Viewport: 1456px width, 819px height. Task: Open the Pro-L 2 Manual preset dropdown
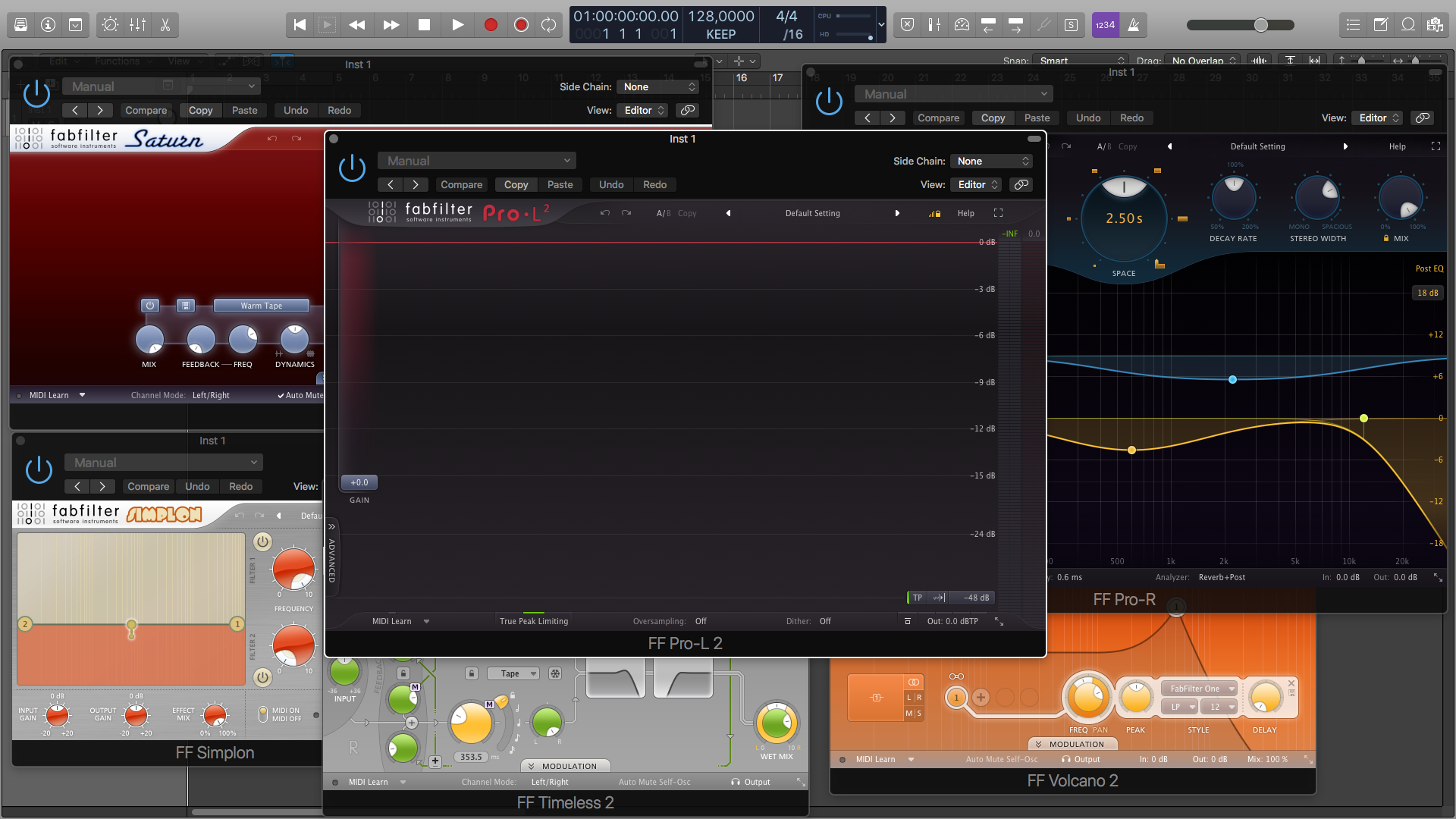pos(477,161)
